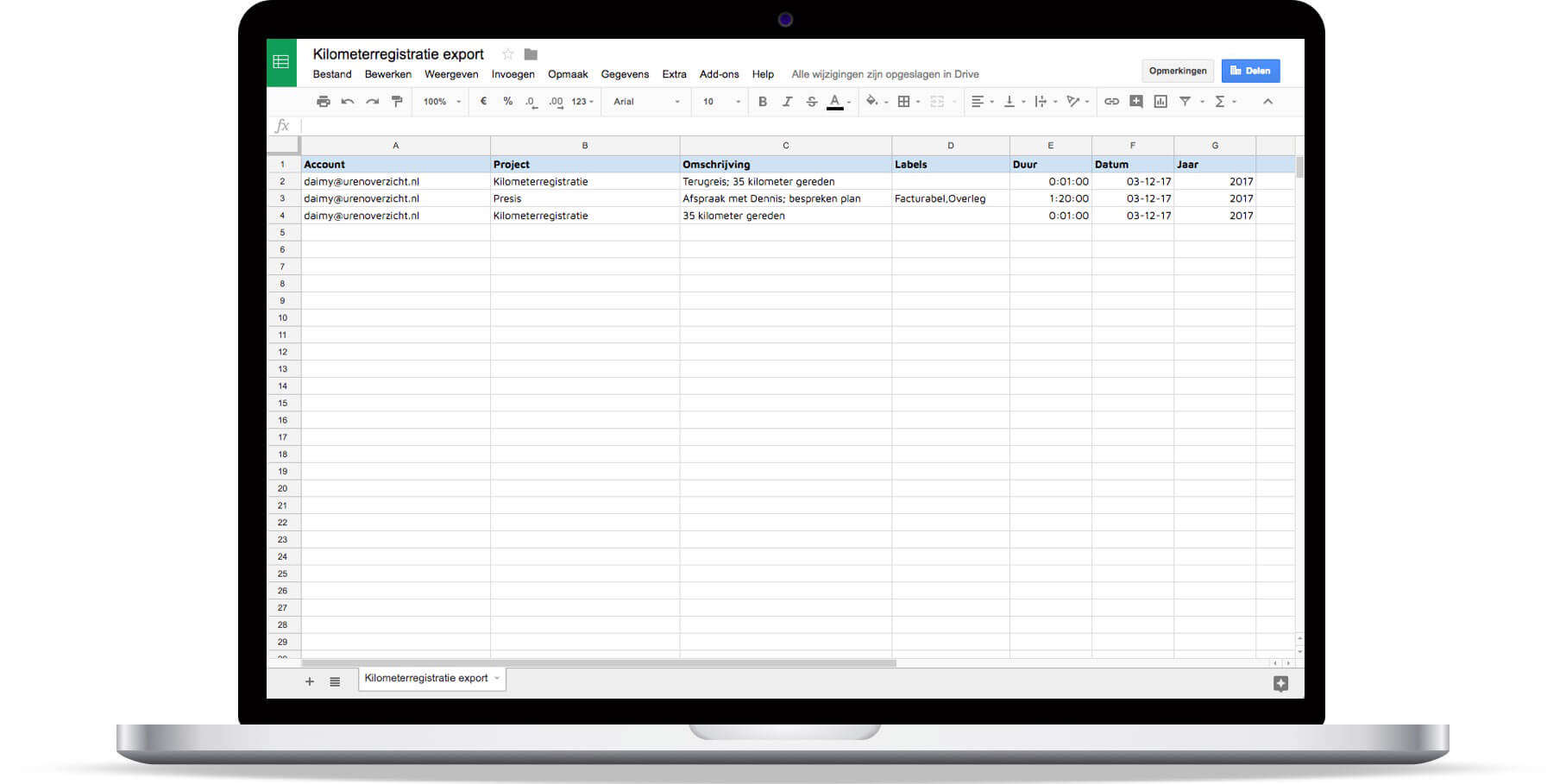Hide the menus with chevron up
Viewport: 1566px width, 784px height.
pyautogui.click(x=1267, y=102)
